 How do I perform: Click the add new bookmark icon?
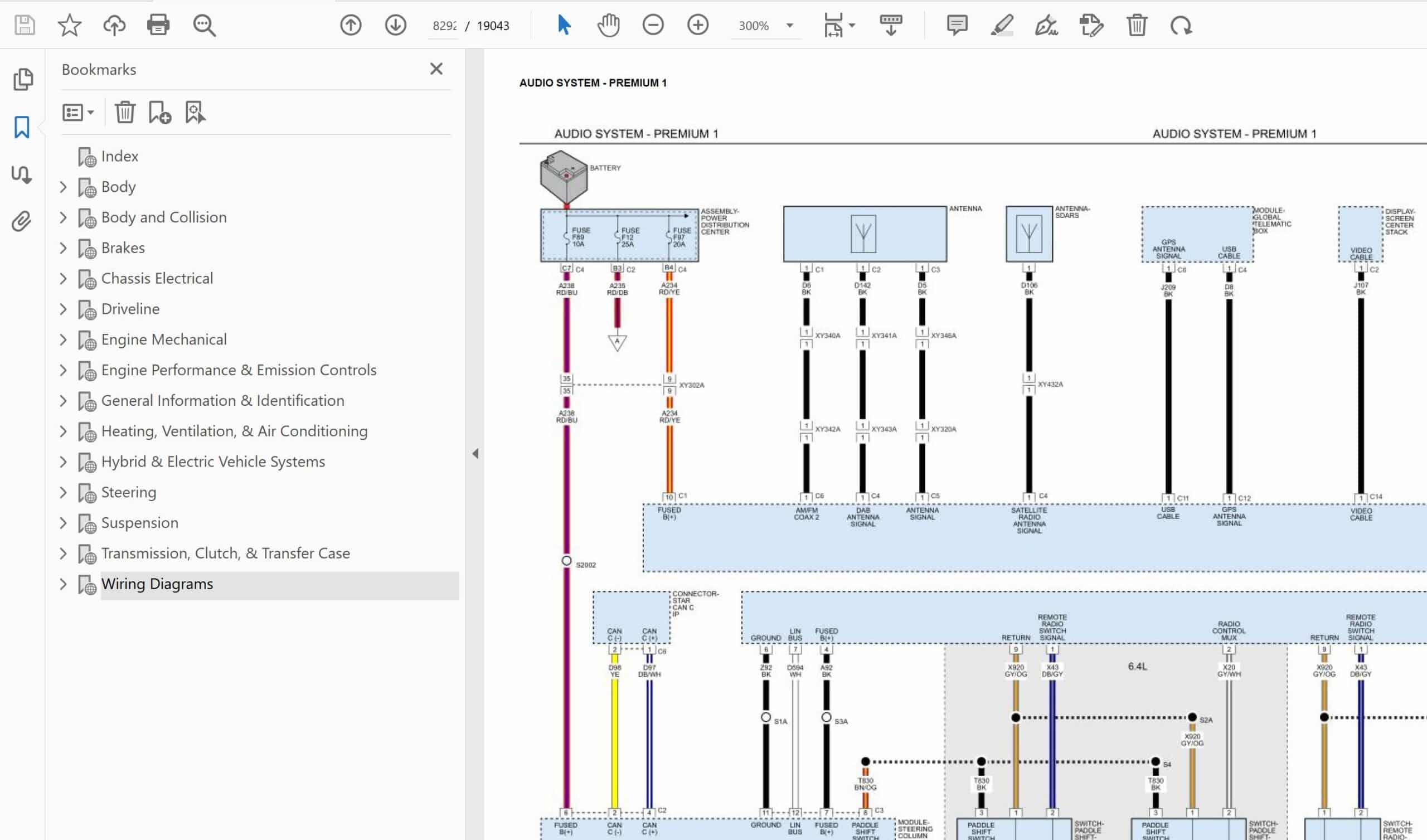point(159,112)
